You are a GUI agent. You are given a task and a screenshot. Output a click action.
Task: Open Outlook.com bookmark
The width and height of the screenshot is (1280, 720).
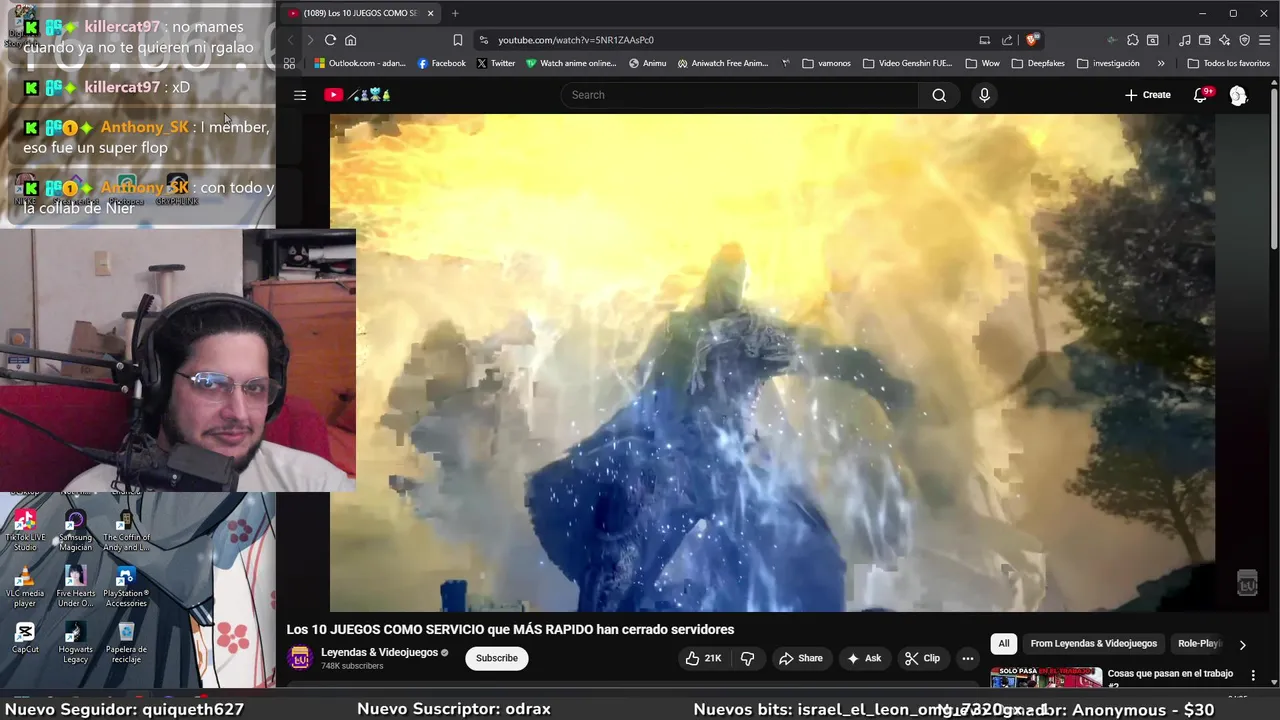[359, 63]
